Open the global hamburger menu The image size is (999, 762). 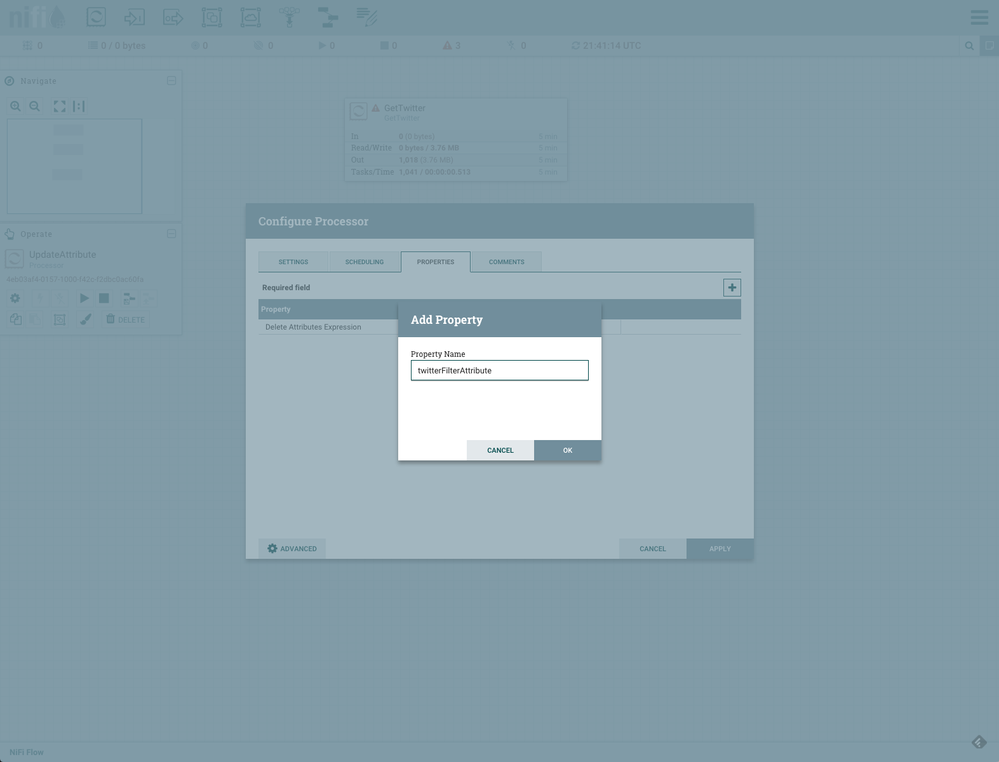click(979, 17)
